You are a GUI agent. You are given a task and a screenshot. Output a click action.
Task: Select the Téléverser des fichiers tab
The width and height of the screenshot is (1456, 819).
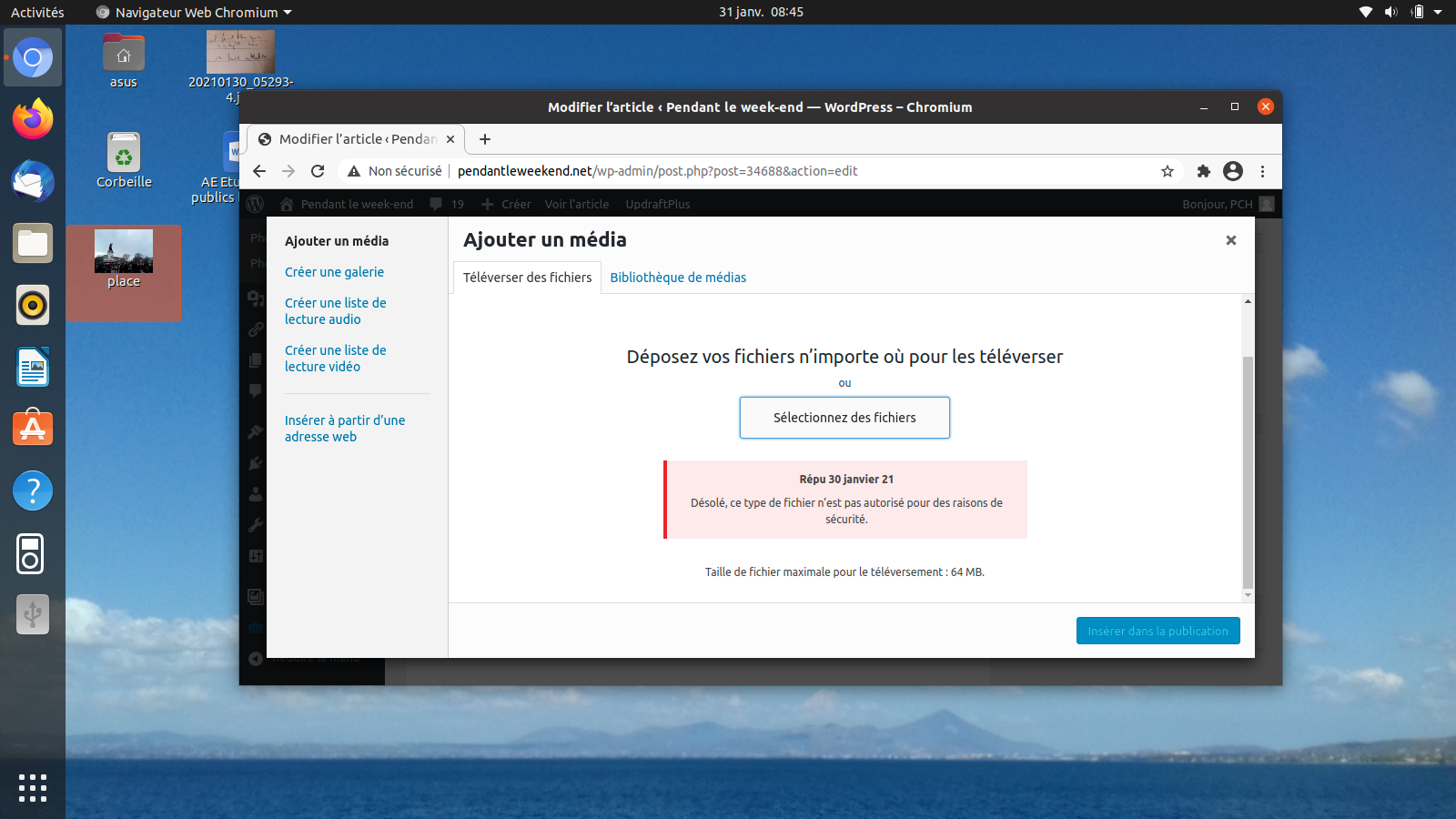coord(527,278)
